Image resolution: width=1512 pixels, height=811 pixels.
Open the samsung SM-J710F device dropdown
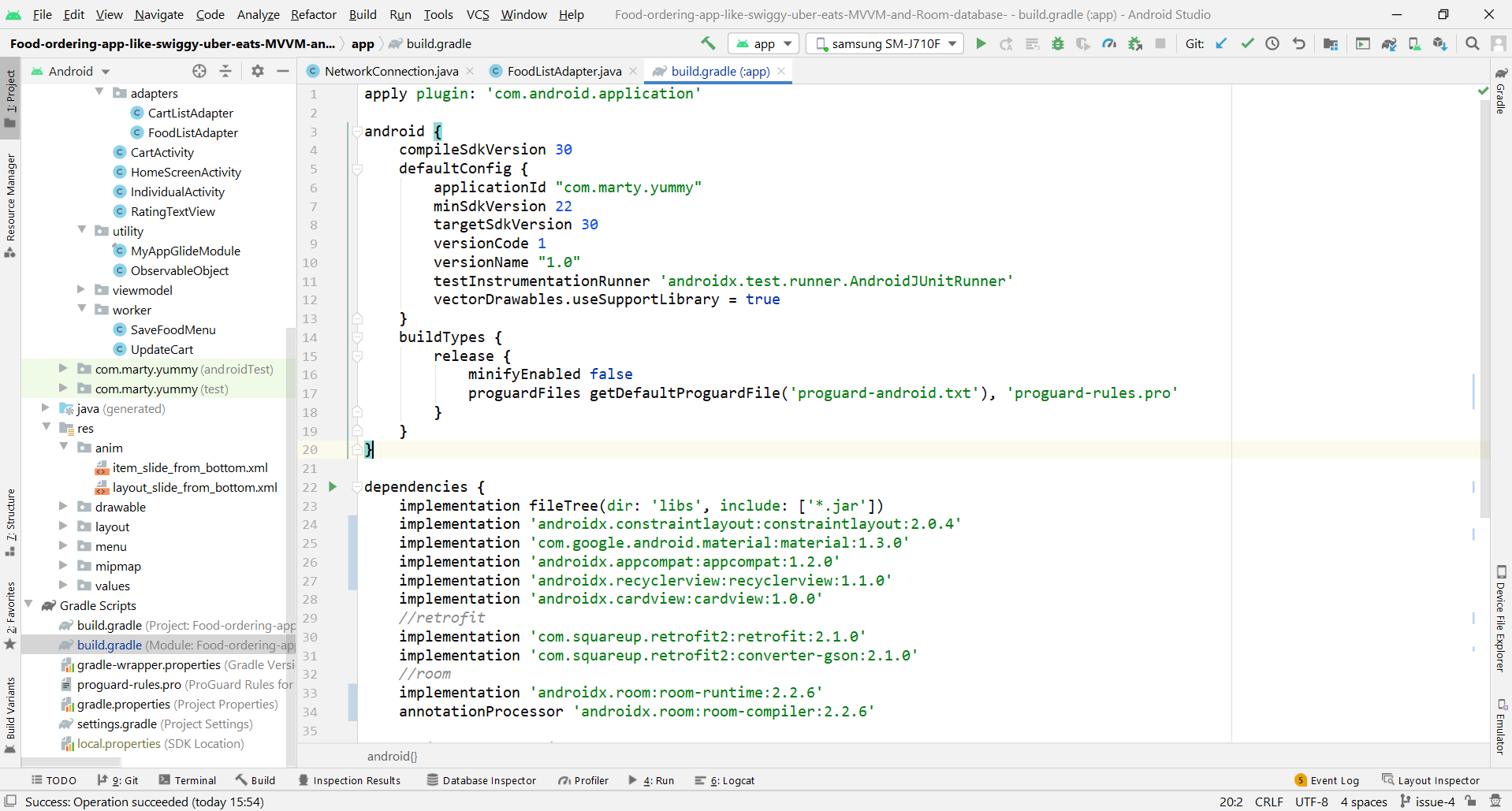tap(884, 43)
